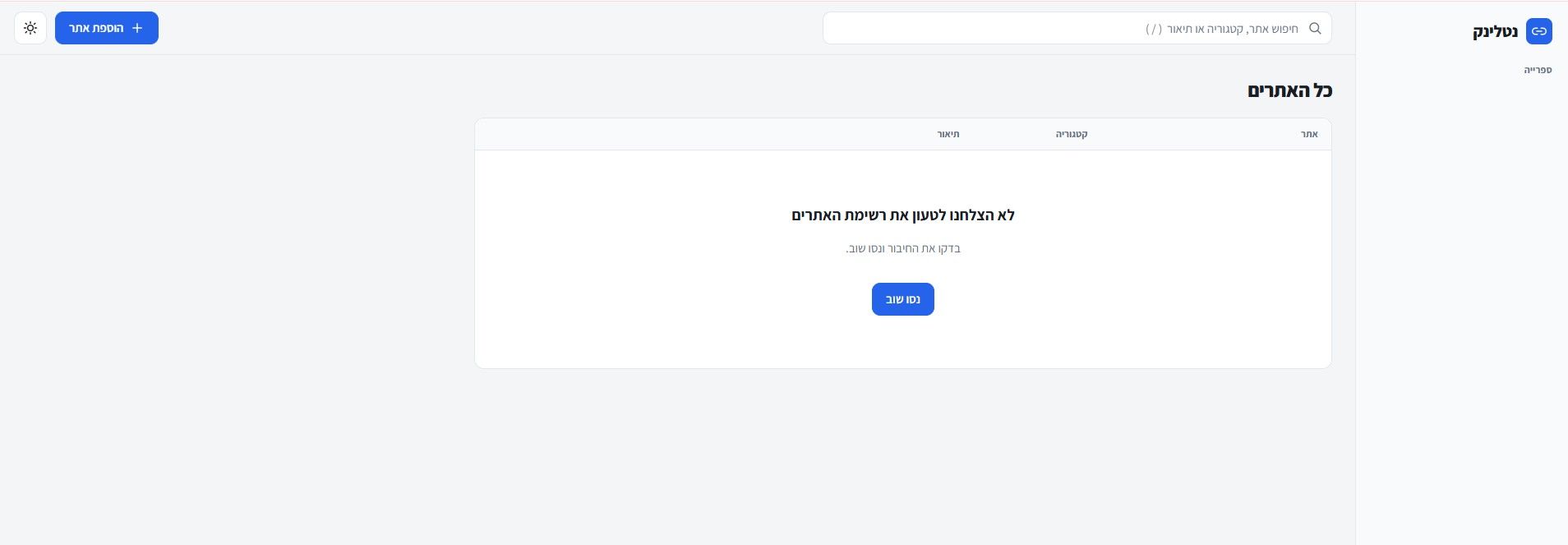Click the בדקו את החיבור message text

coord(903,248)
